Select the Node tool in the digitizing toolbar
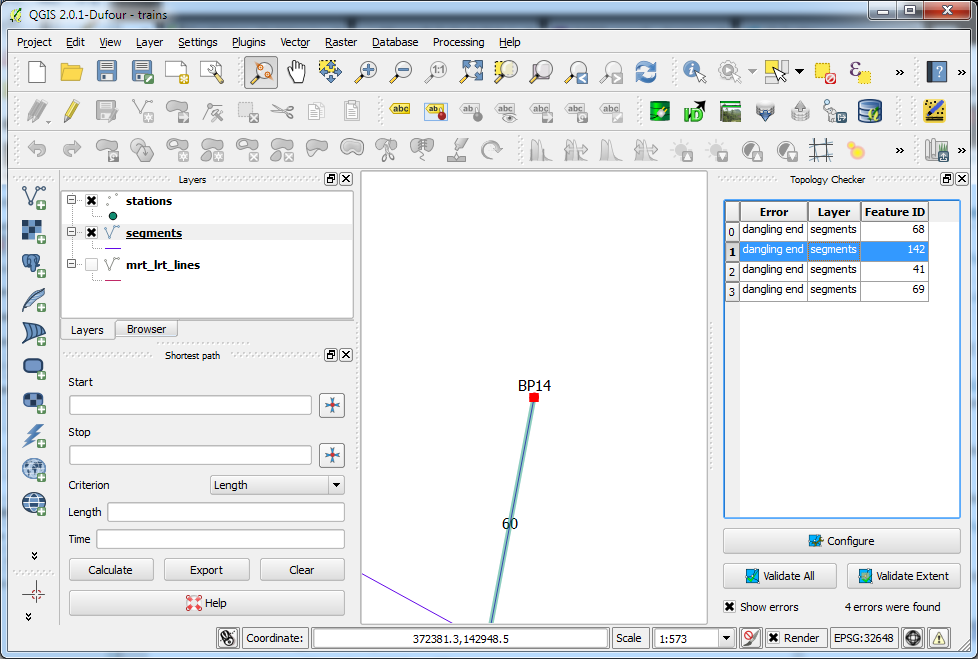The height and width of the screenshot is (659, 978). point(213,112)
